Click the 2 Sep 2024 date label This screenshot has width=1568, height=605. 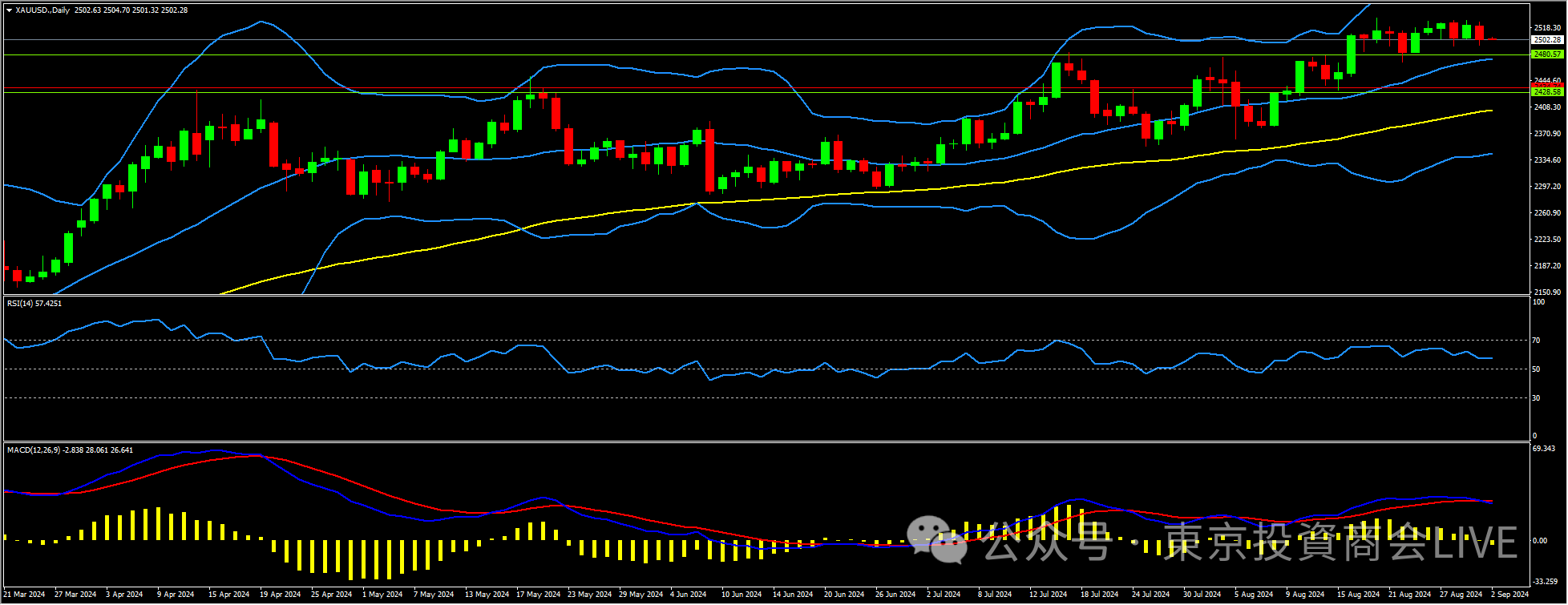(1510, 595)
